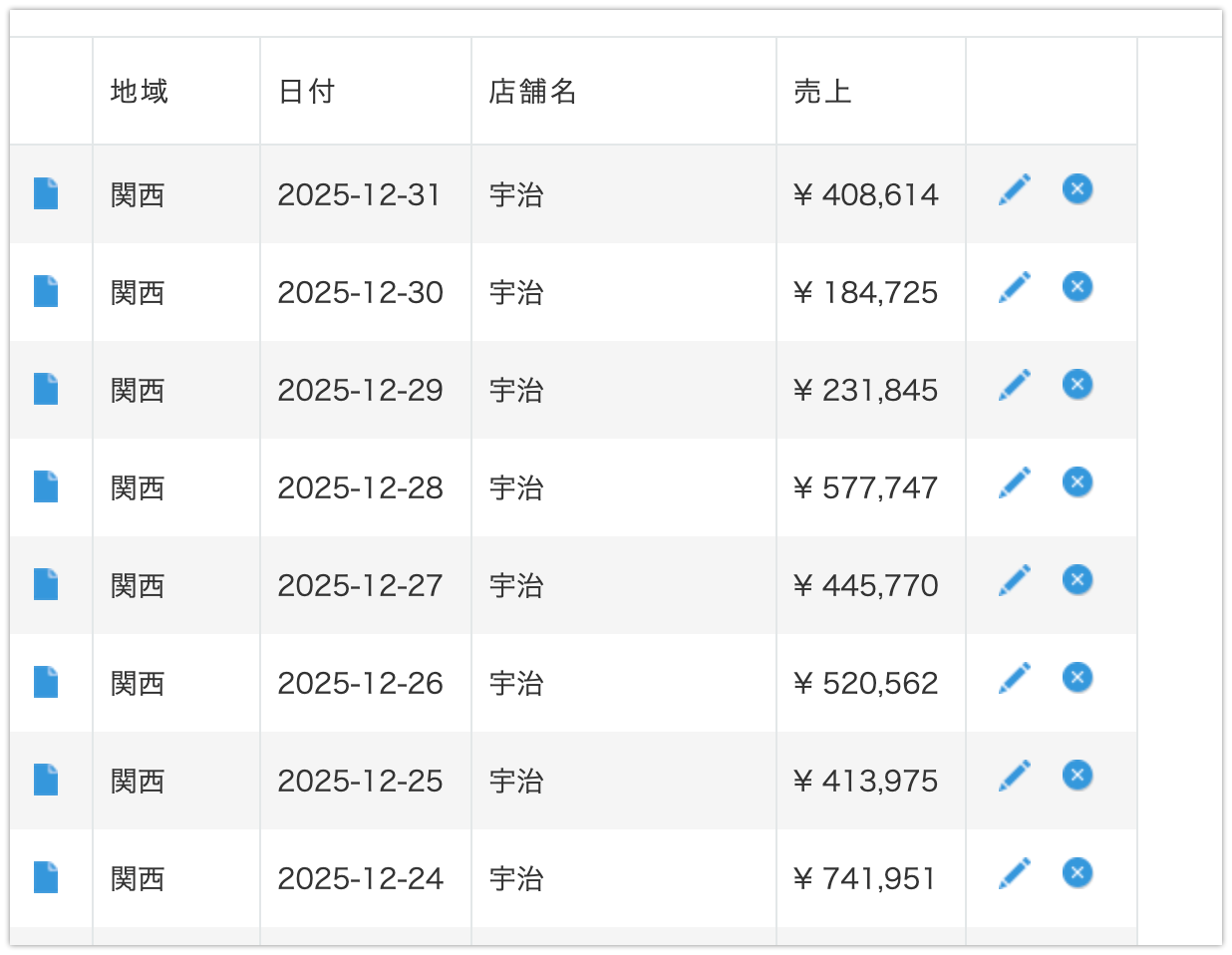The width and height of the screenshot is (1232, 955).
Task: Delete the 2025-12-31 record
Action: pos(1077,188)
